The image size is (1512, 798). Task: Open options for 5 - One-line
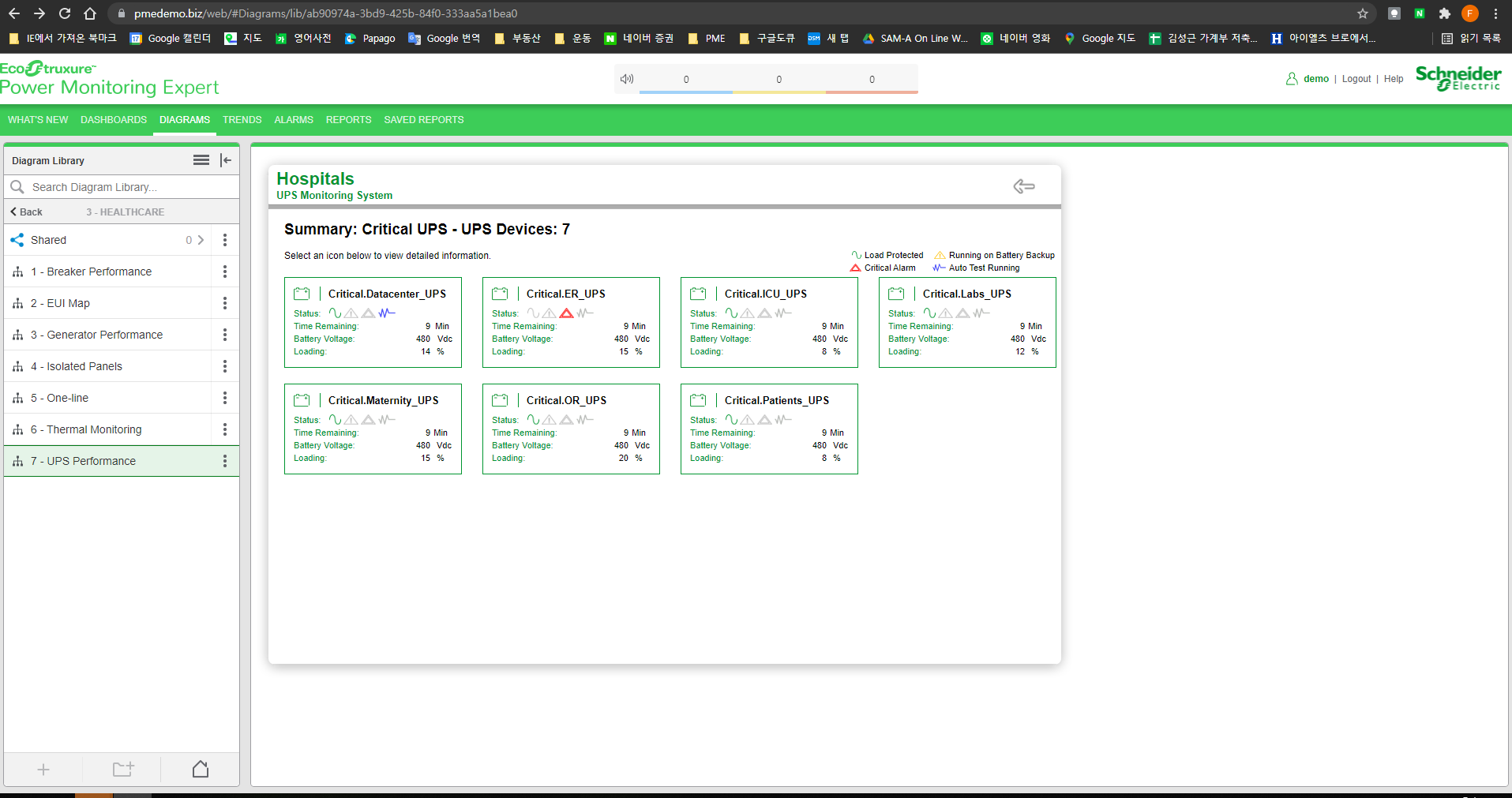[225, 398]
